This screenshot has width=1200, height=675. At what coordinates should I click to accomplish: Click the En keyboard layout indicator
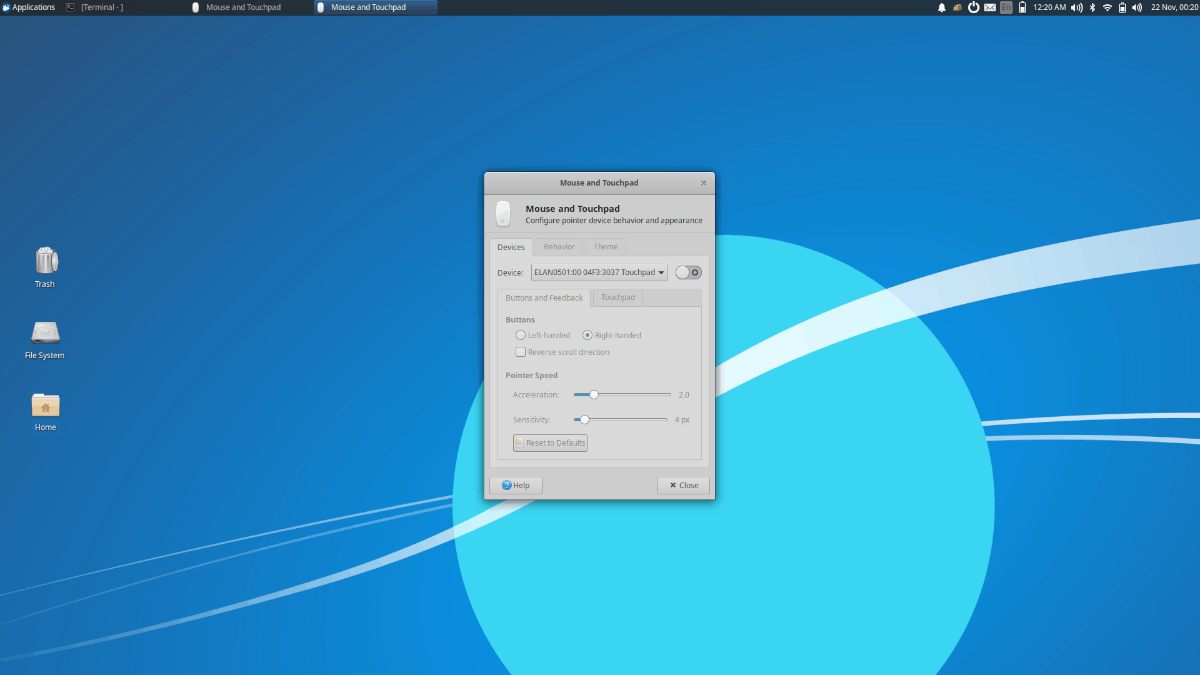(x=1006, y=7)
